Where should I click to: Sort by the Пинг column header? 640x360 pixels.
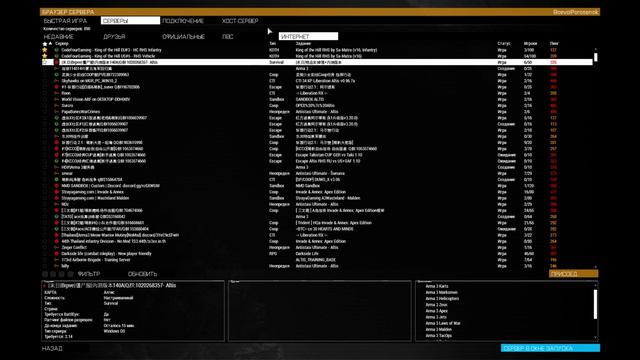(x=554, y=43)
